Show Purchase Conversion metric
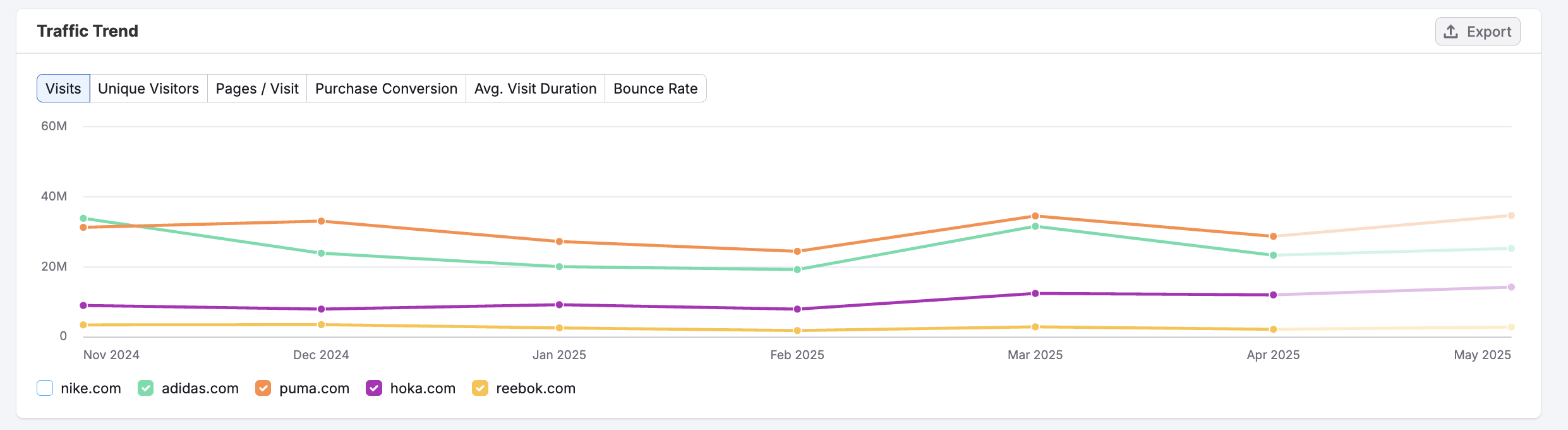 pyautogui.click(x=386, y=89)
